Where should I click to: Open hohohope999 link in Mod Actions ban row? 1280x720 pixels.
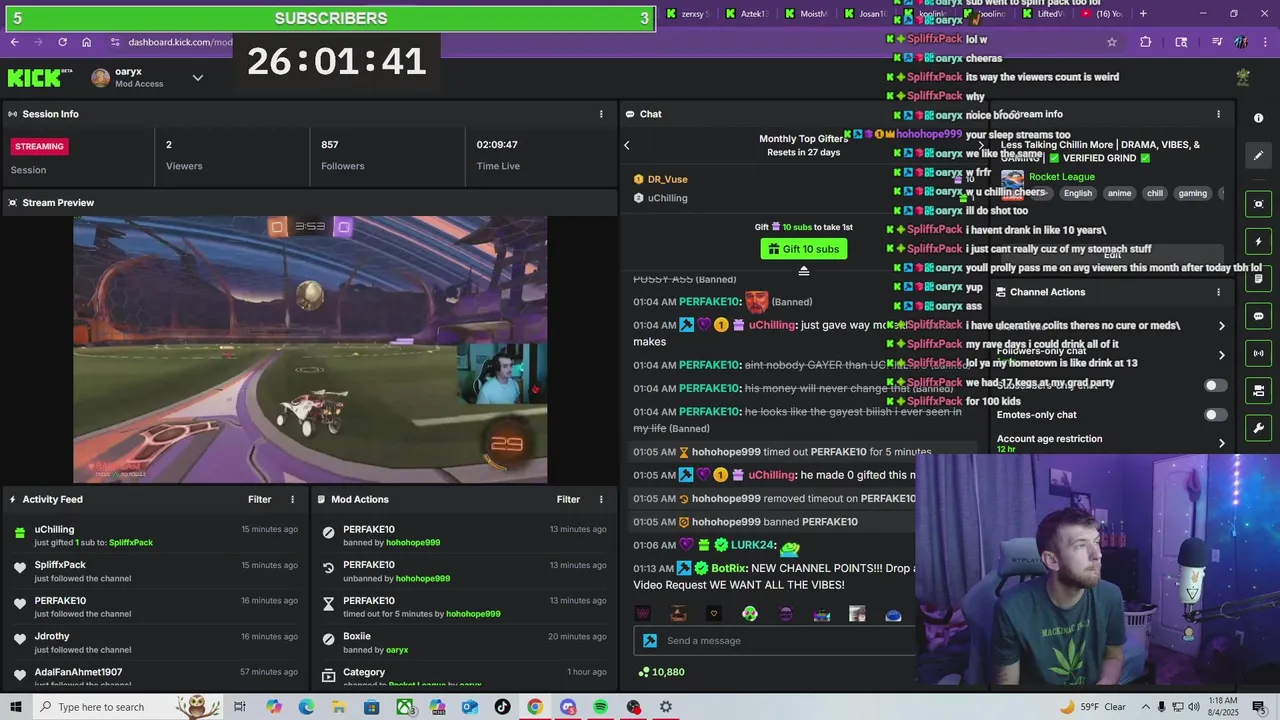coord(413,543)
